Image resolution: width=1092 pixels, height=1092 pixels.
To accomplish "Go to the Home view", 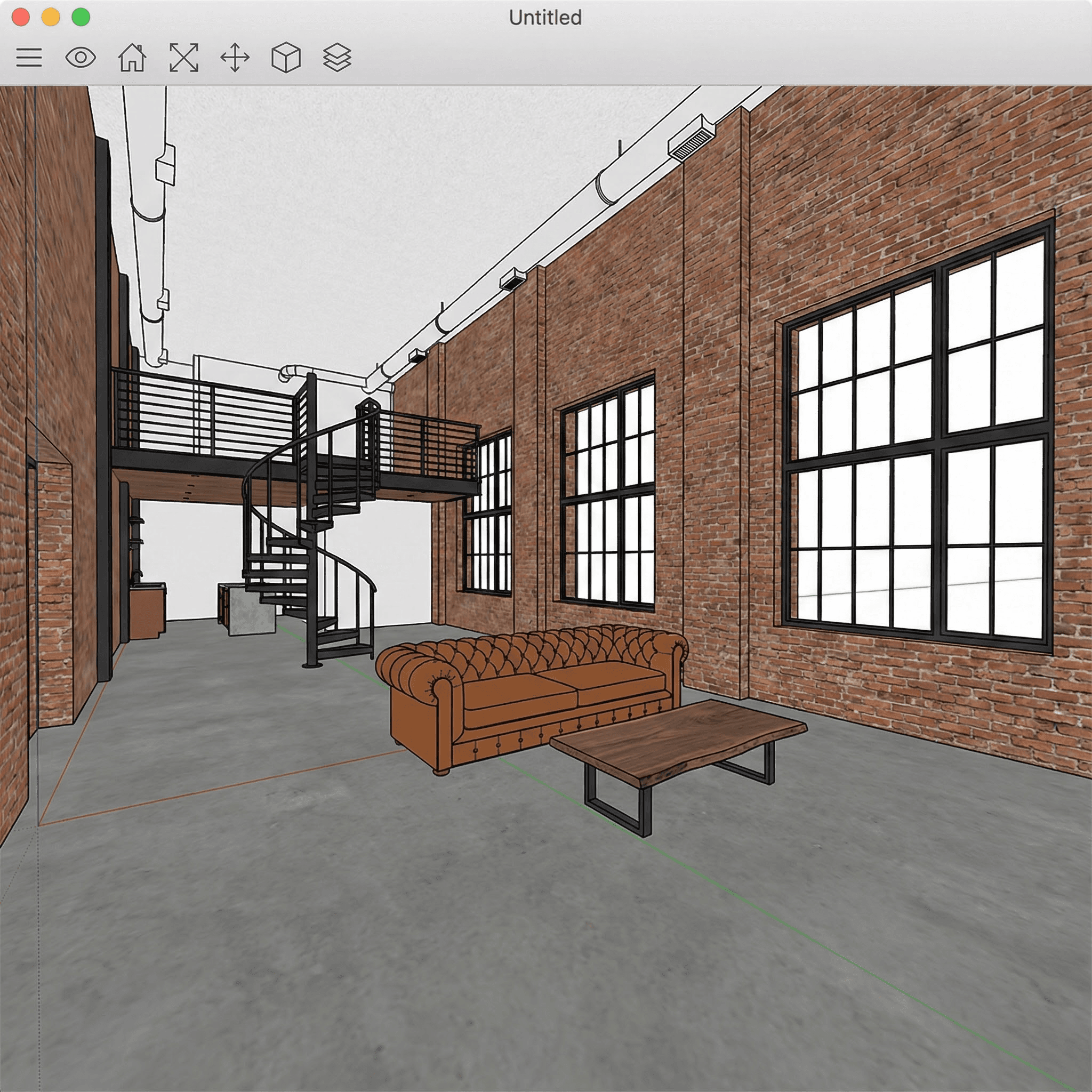I will (x=132, y=58).
